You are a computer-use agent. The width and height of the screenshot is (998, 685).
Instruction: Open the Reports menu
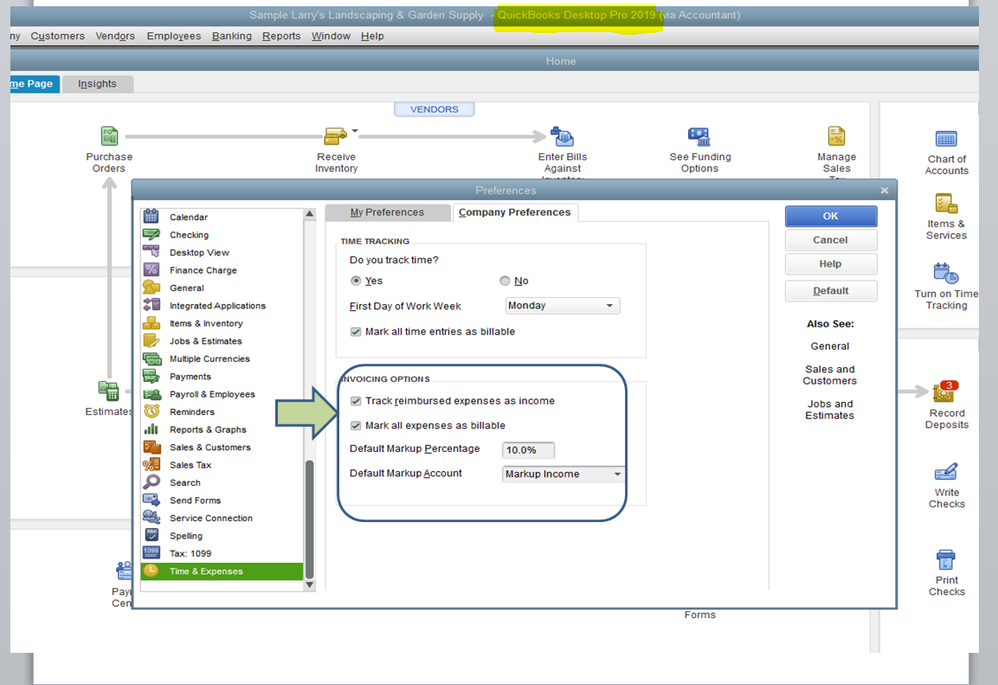pyautogui.click(x=281, y=36)
